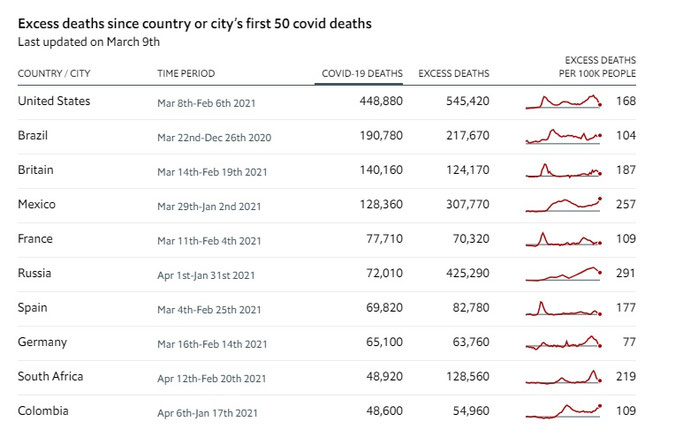This screenshot has height=429, width=683.
Task: Click the Brazil sparkline chart
Action: (x=564, y=136)
